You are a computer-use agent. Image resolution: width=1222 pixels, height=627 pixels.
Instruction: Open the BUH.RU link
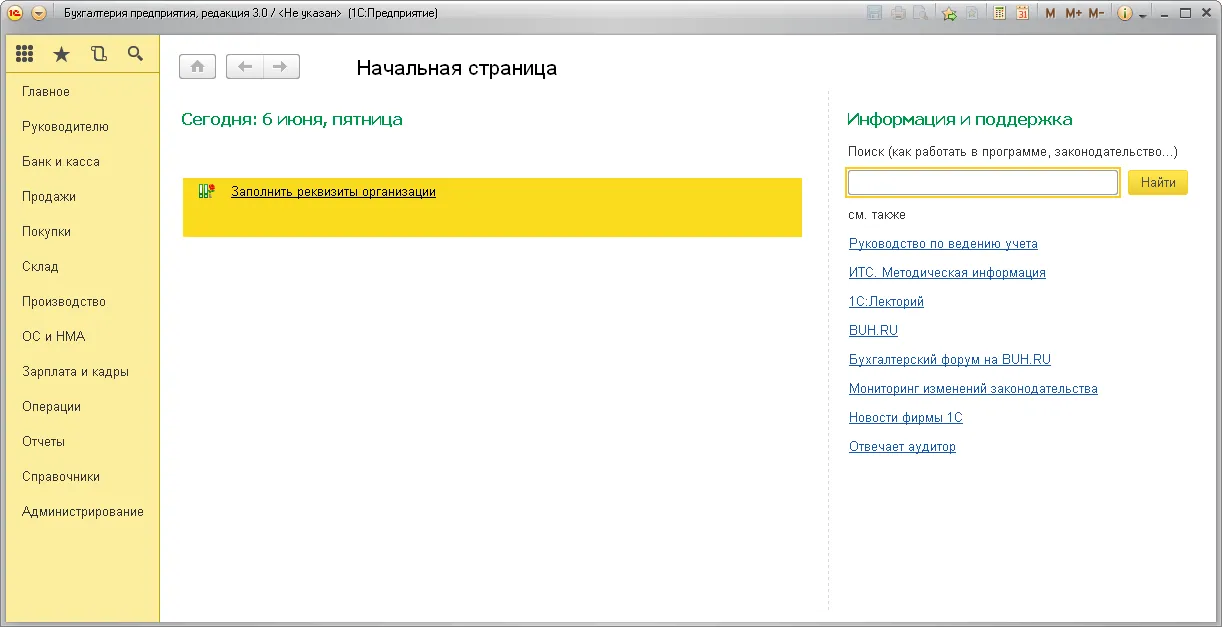coord(872,330)
